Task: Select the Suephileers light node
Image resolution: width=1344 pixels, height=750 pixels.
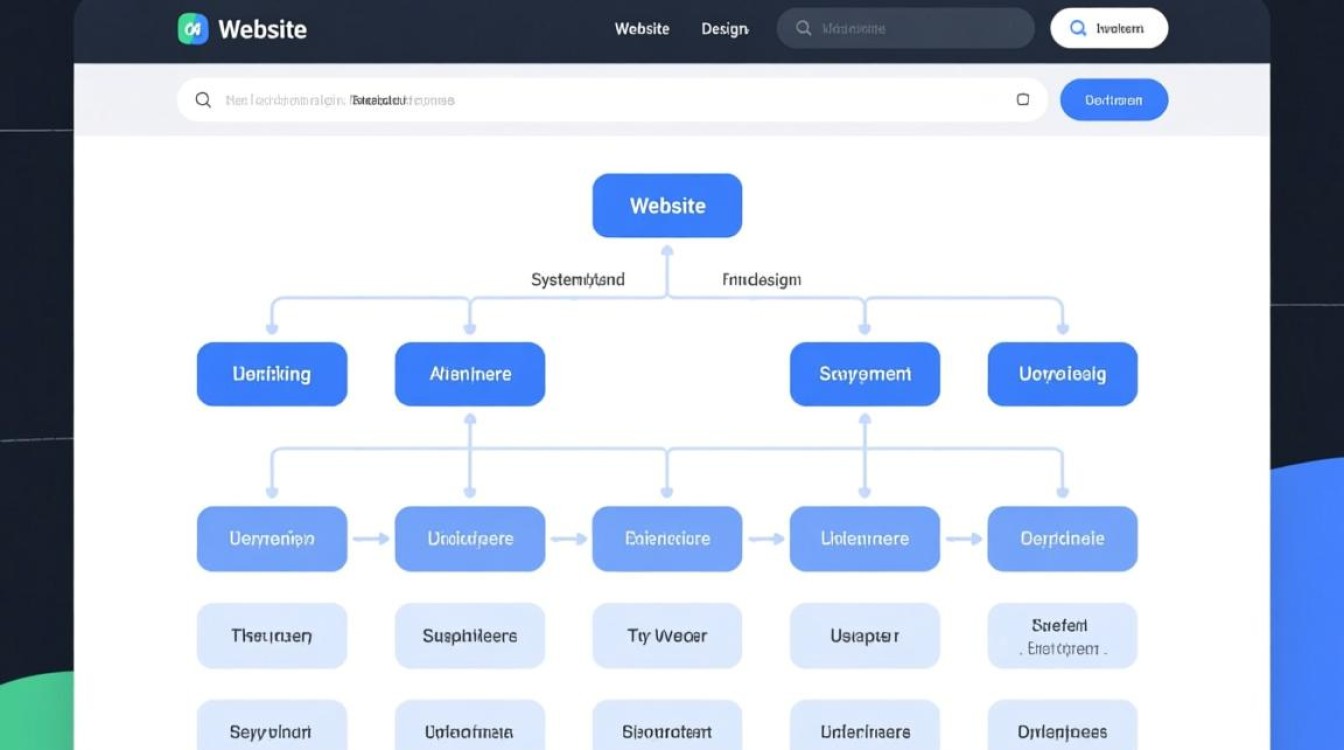Action: (x=469, y=636)
